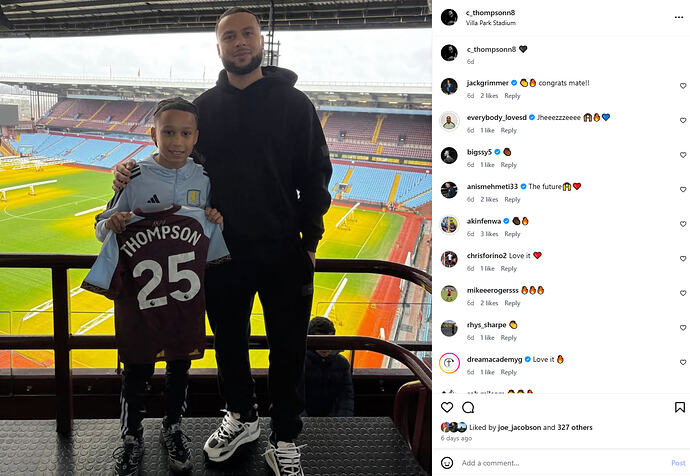Open the akinfenwa profile picture
Viewport: 690px width, 476px height.
click(449, 225)
